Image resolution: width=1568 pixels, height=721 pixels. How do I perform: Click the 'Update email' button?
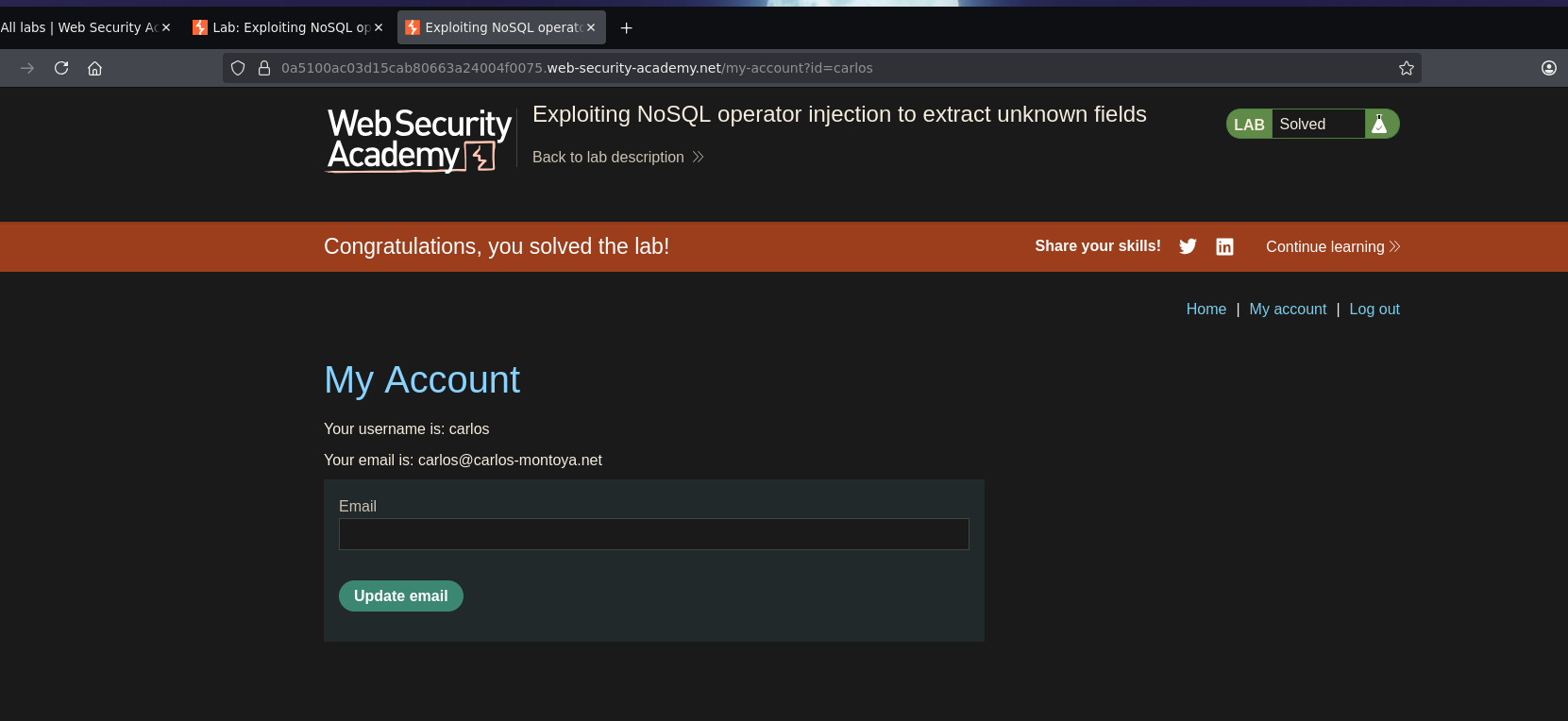click(x=401, y=595)
